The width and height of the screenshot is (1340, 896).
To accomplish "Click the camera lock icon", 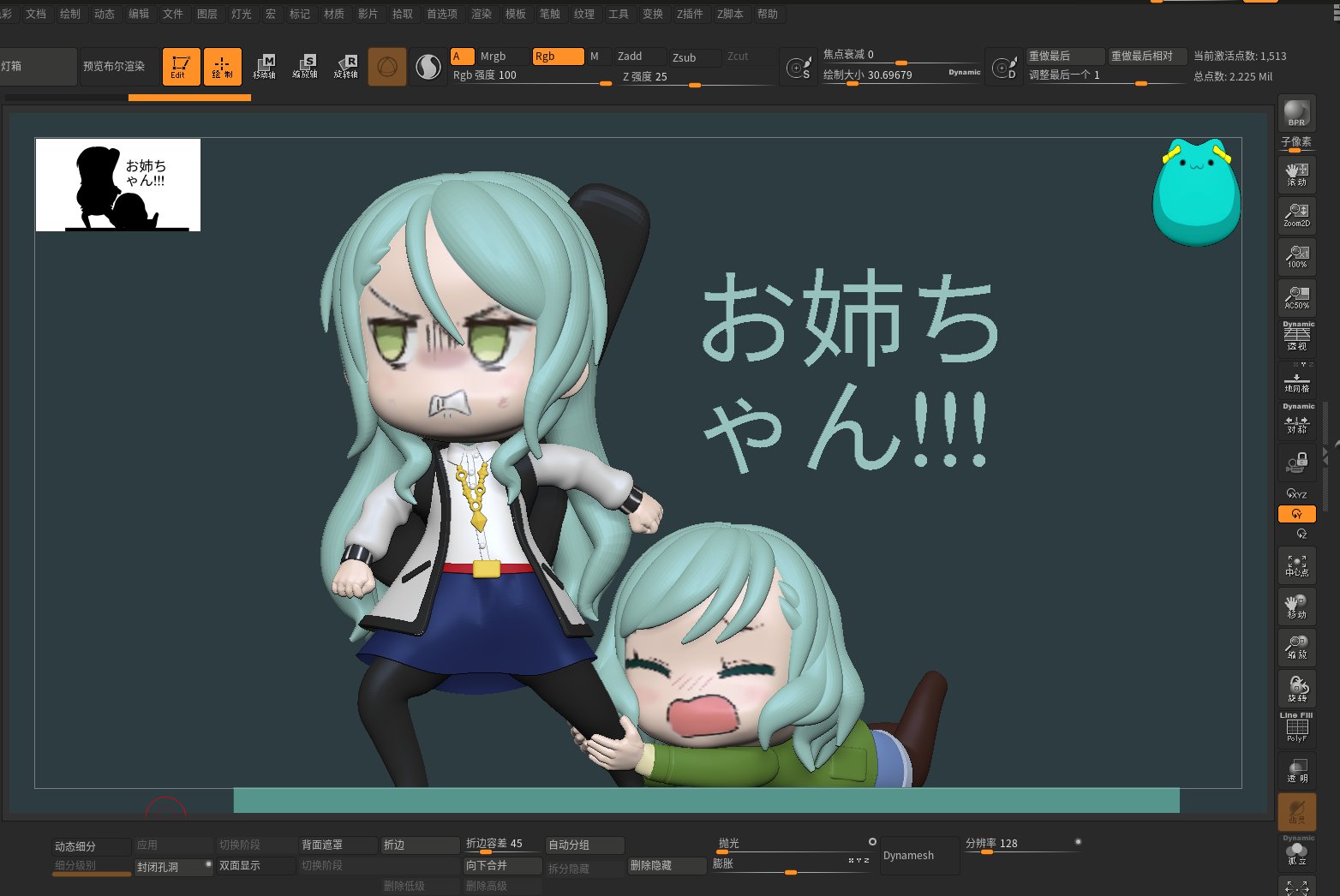I will click(x=1297, y=463).
